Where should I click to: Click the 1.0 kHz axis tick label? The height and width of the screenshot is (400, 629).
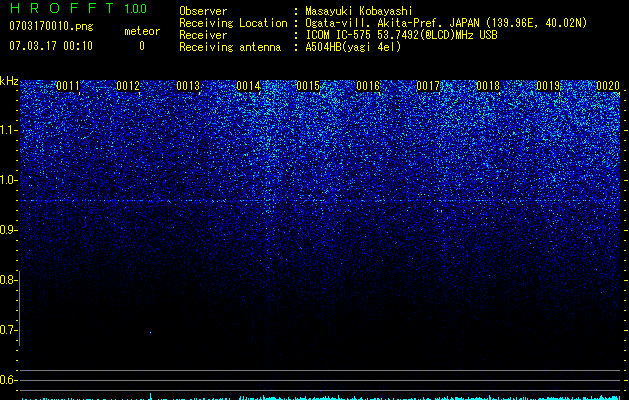click(8, 180)
